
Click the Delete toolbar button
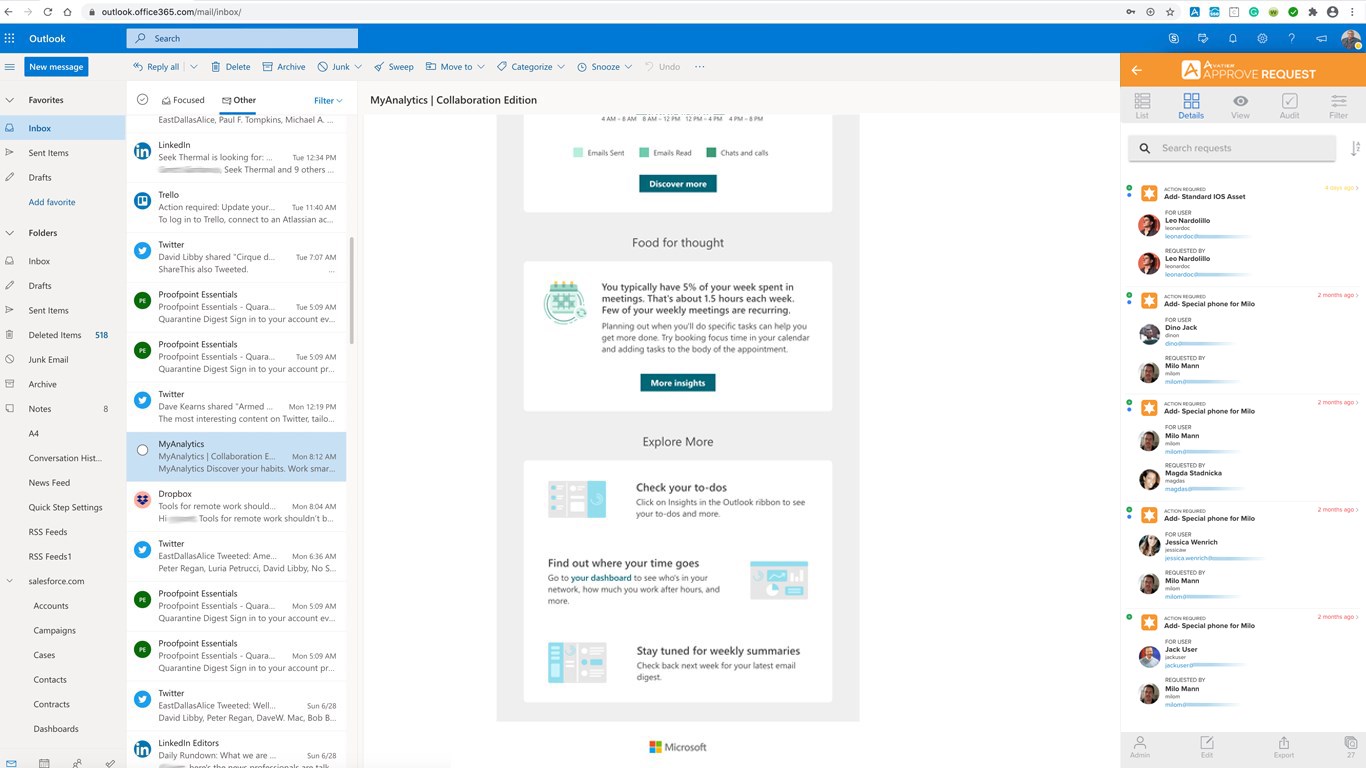coord(230,67)
